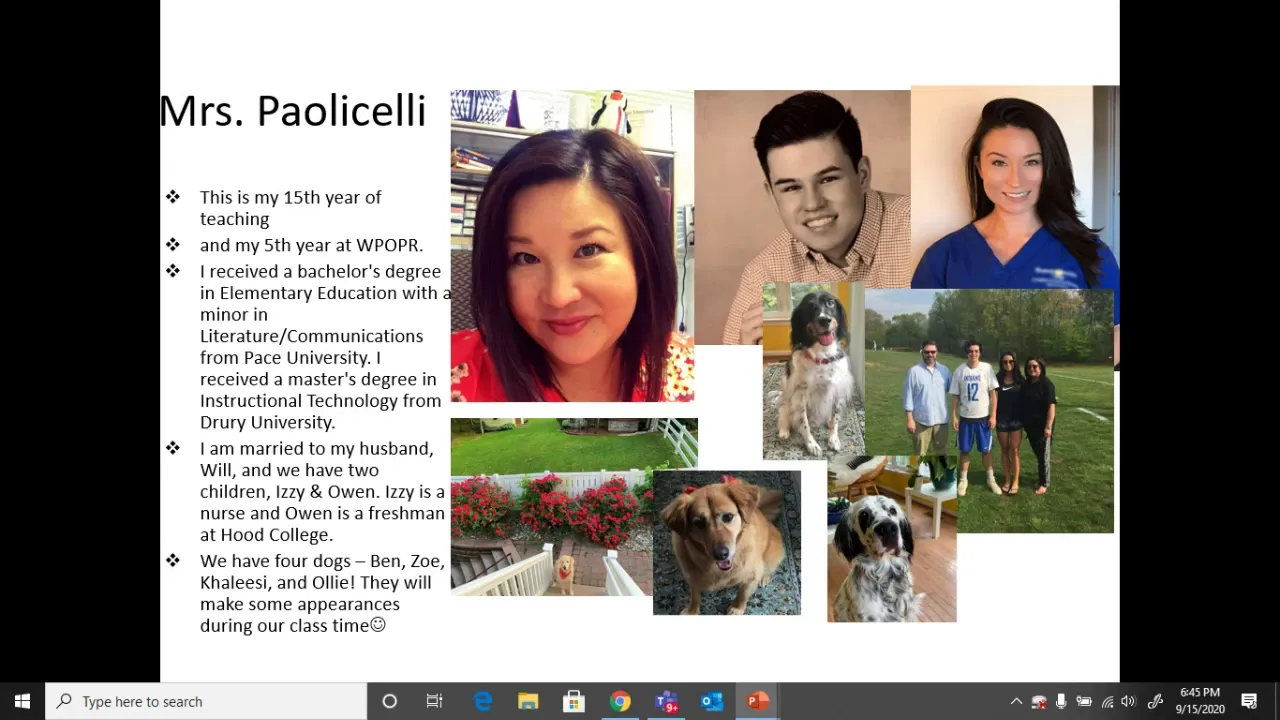Click 'This is my 15th year of teaching'

[x=290, y=208]
